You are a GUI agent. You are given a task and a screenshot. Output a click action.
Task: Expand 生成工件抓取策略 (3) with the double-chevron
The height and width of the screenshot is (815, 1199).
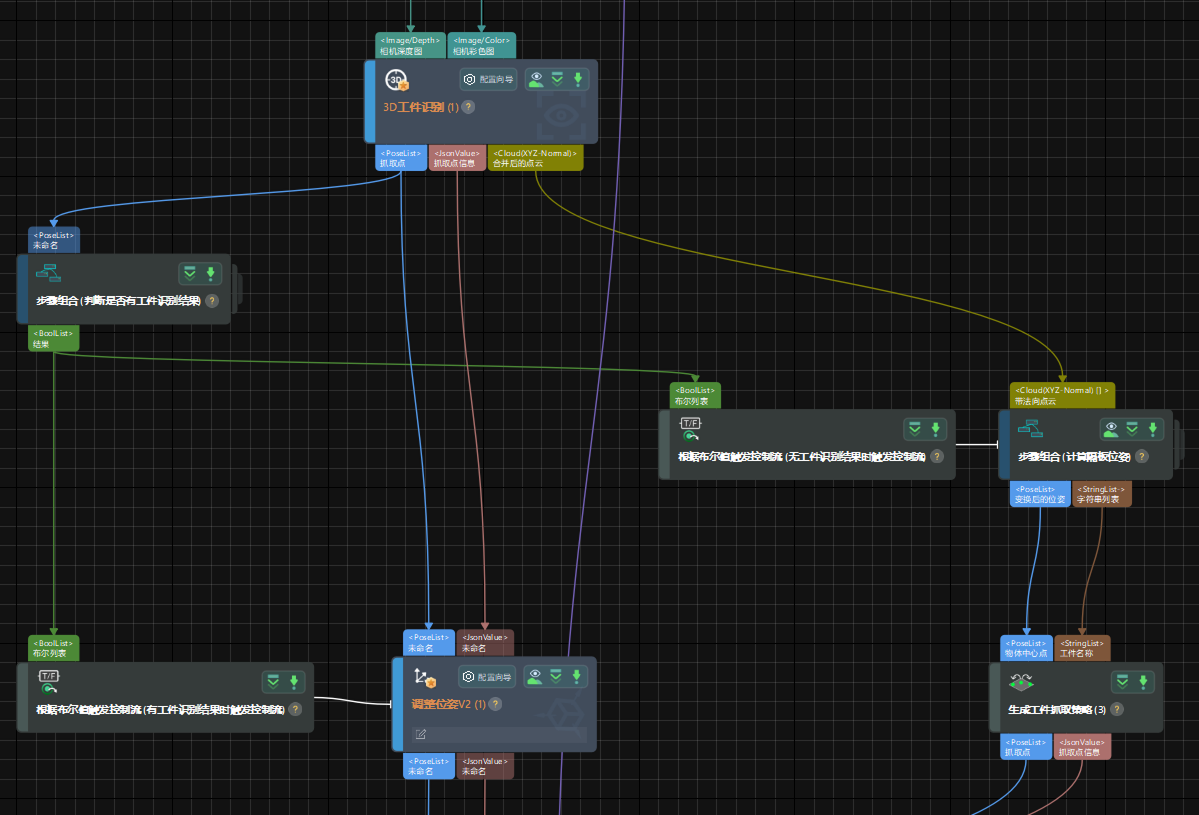1123,682
